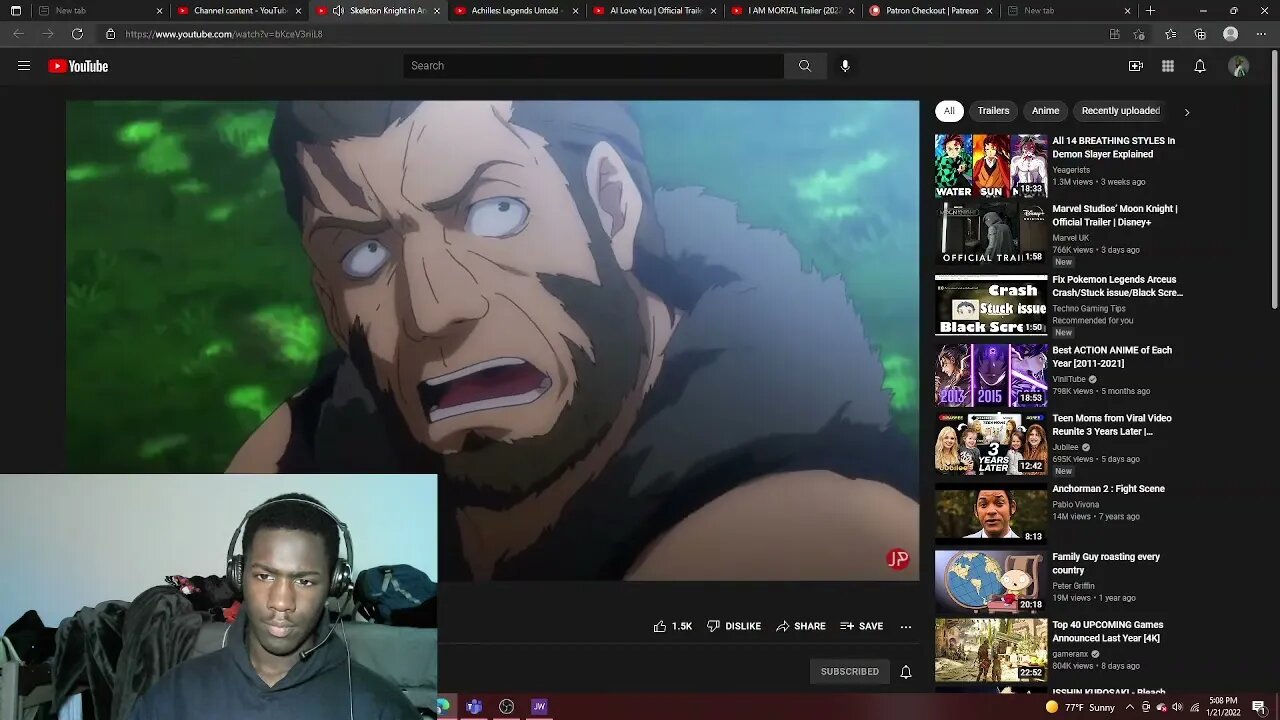Screen dimensions: 1280x720
Task: Toggle channel notification bell beside Subscribed
Action: [906, 672]
